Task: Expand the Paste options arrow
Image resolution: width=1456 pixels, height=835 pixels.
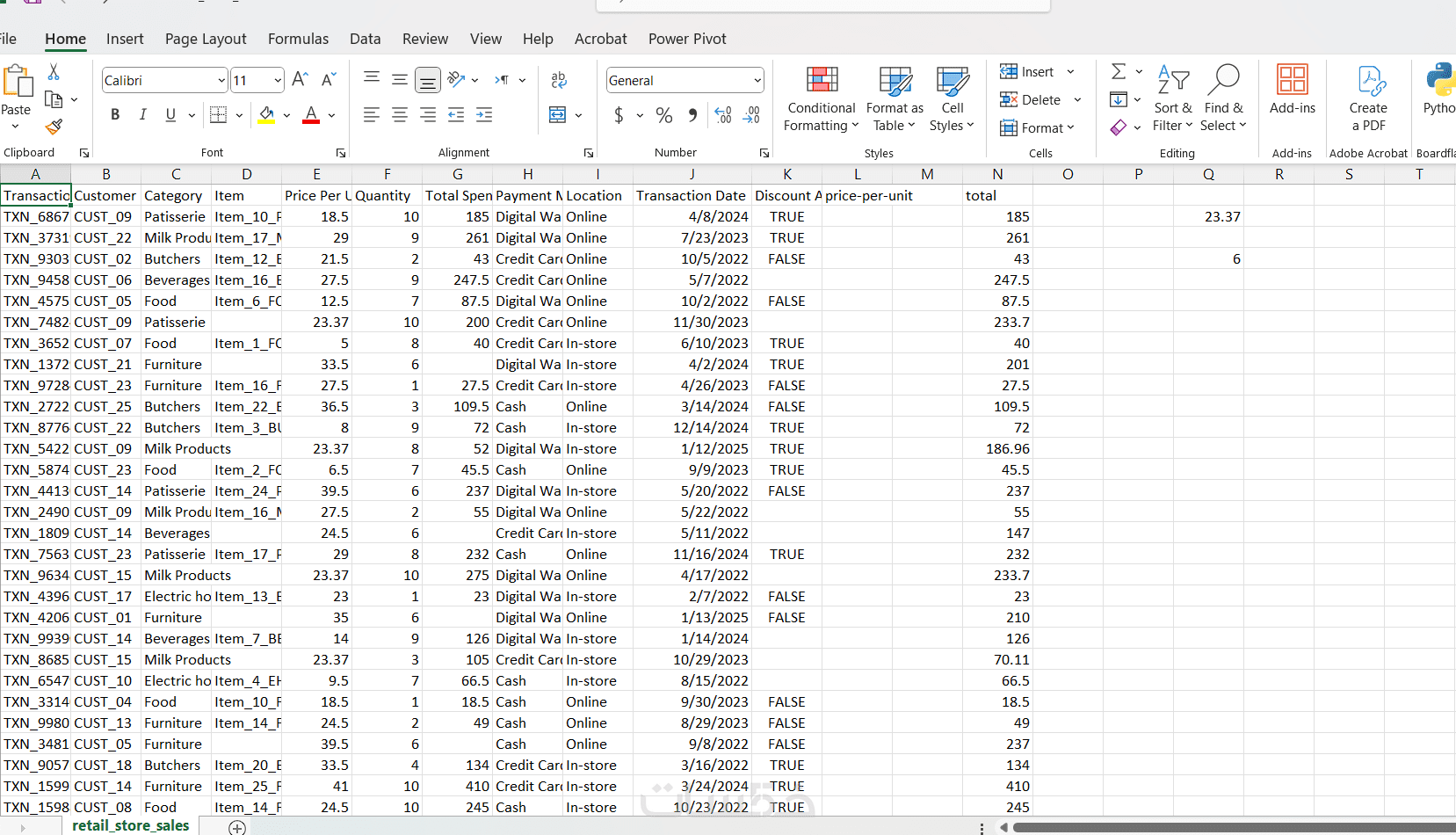Action: [x=15, y=127]
